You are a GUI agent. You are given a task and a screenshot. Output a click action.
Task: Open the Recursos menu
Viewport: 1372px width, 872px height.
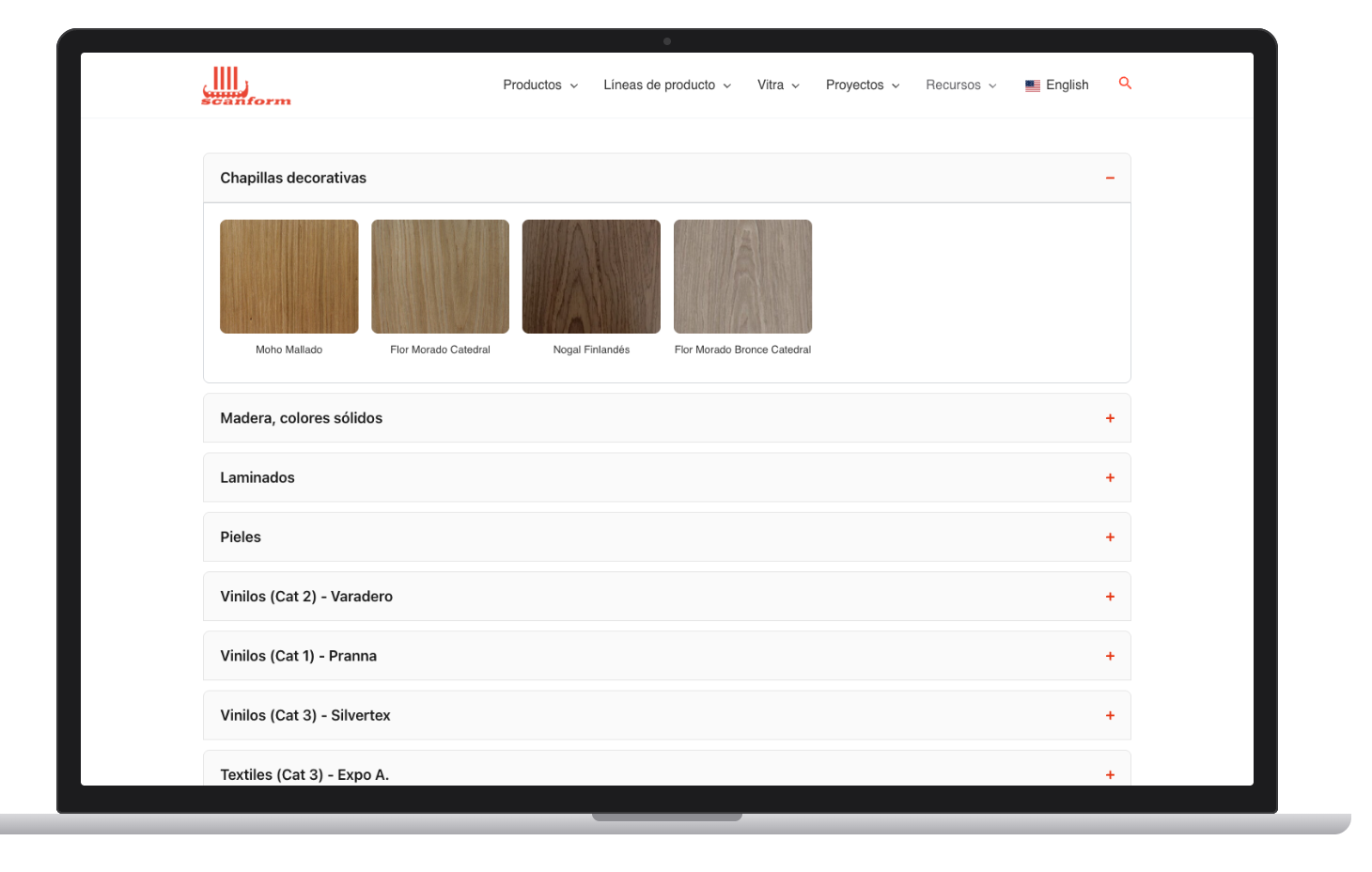960,85
